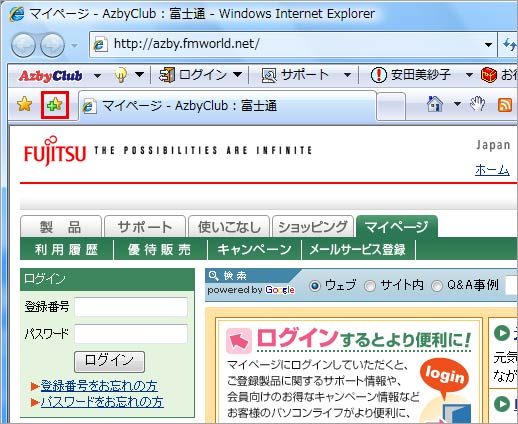Click the browser Back arrow button
518x424 pixels.
[x=23, y=45]
